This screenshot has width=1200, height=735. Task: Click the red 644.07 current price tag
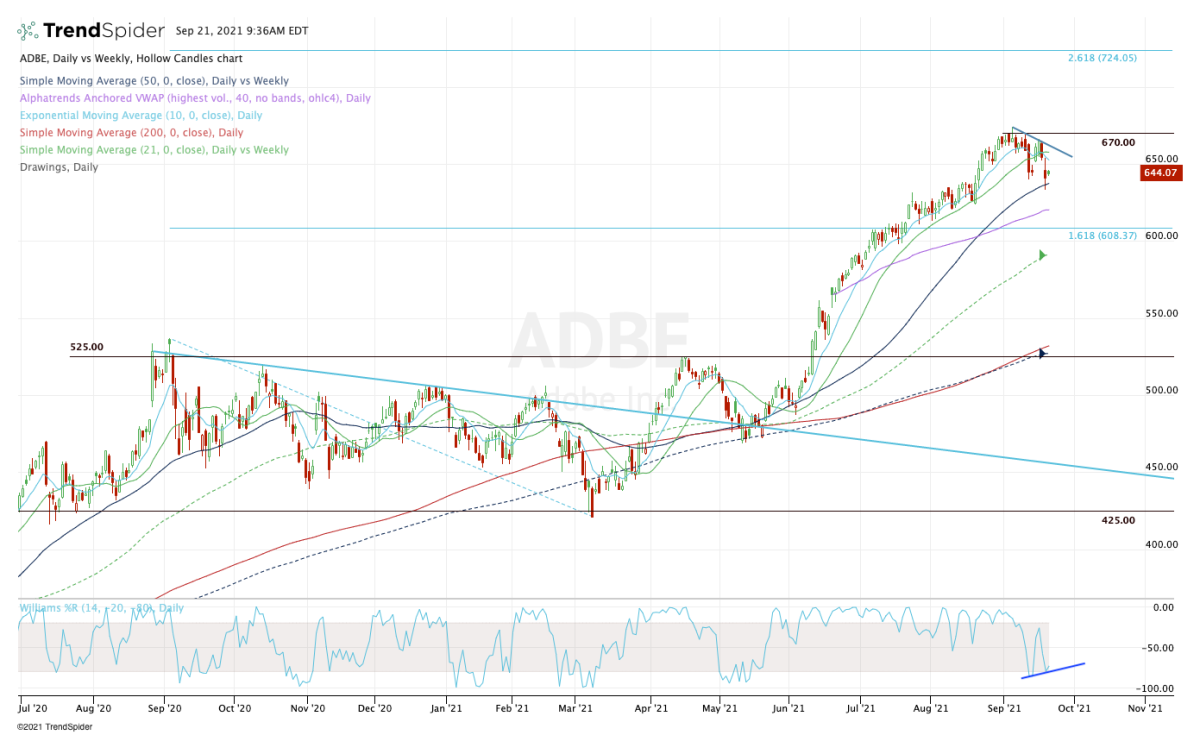[x=1160, y=173]
